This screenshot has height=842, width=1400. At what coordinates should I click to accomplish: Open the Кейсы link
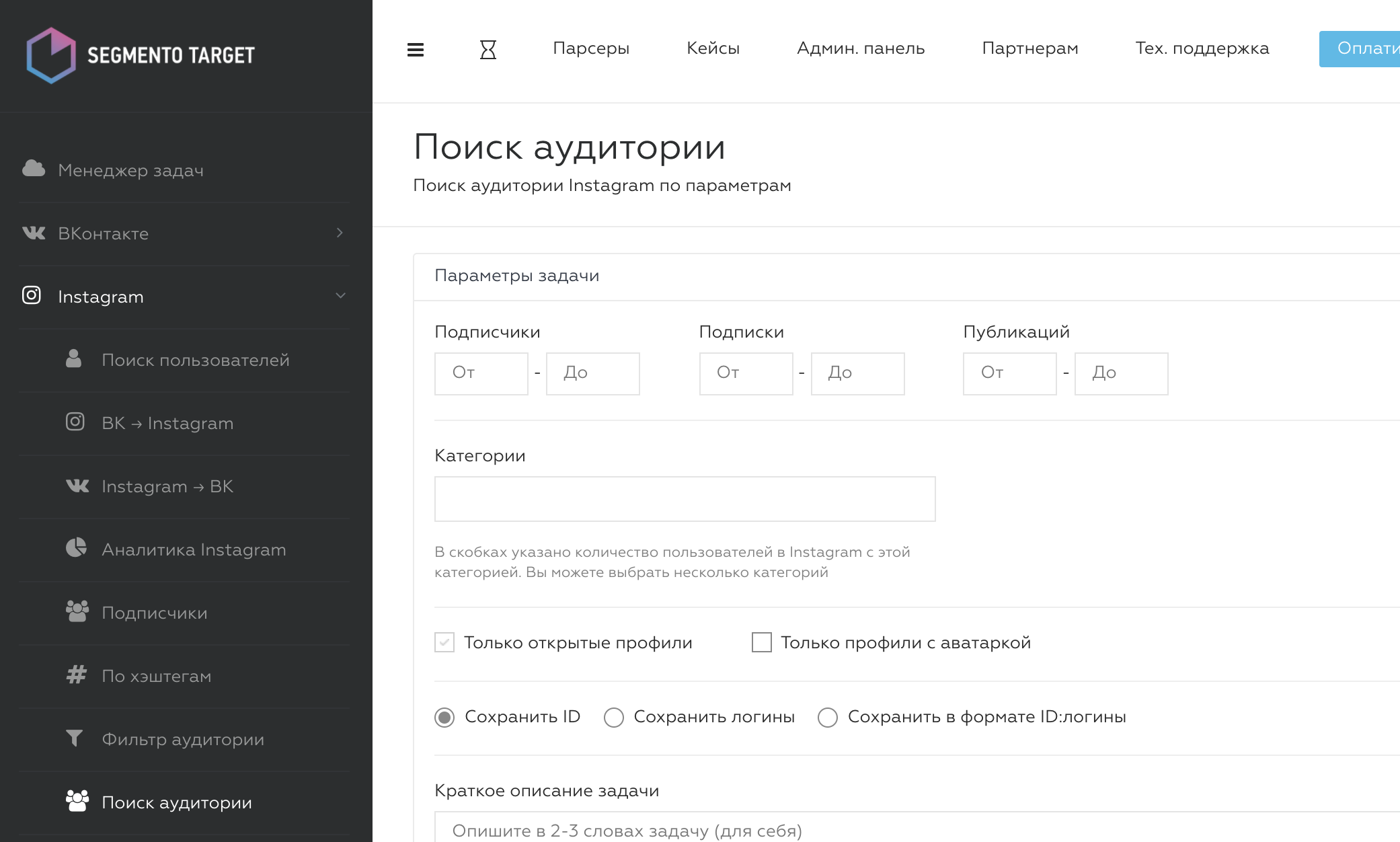pyautogui.click(x=713, y=48)
